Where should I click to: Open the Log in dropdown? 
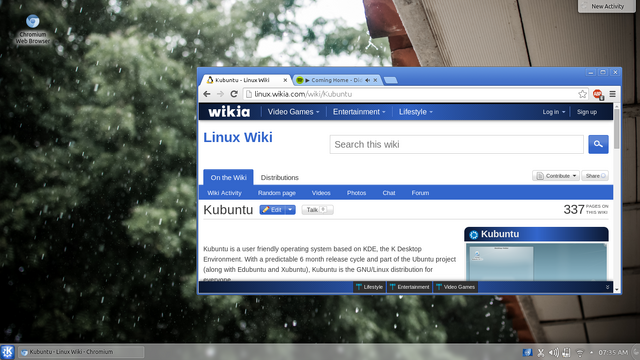click(x=553, y=111)
